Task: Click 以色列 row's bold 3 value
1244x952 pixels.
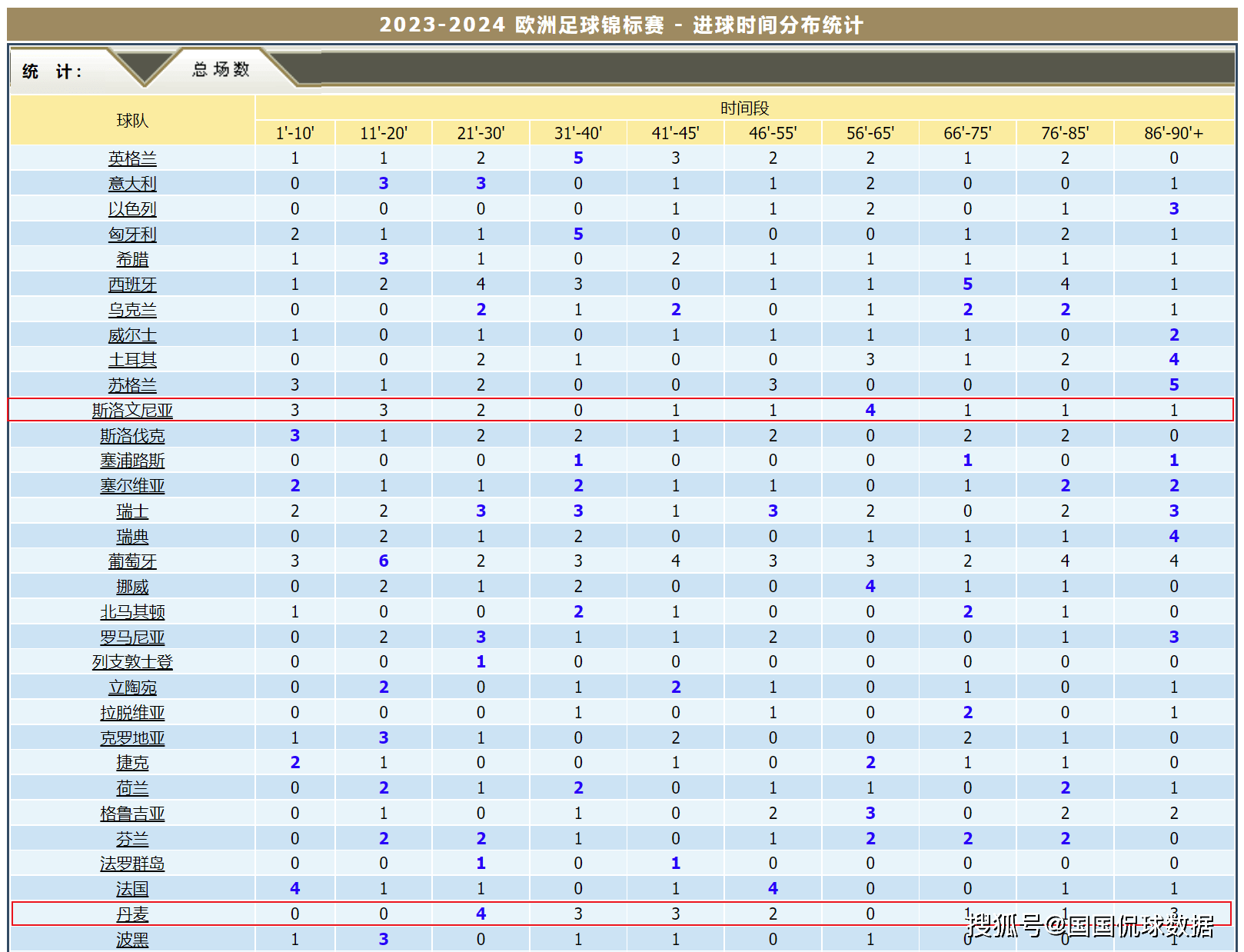Action: (1174, 209)
